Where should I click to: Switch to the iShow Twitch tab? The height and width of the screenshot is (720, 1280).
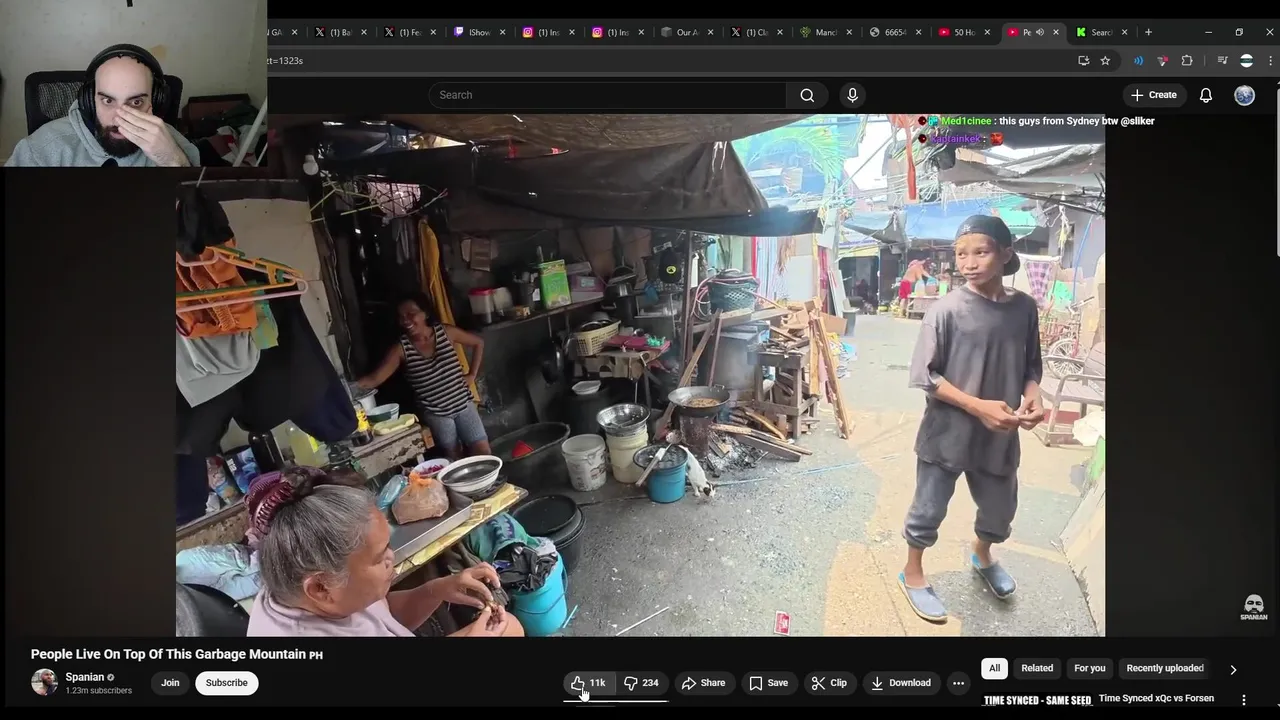pyautogui.click(x=478, y=32)
